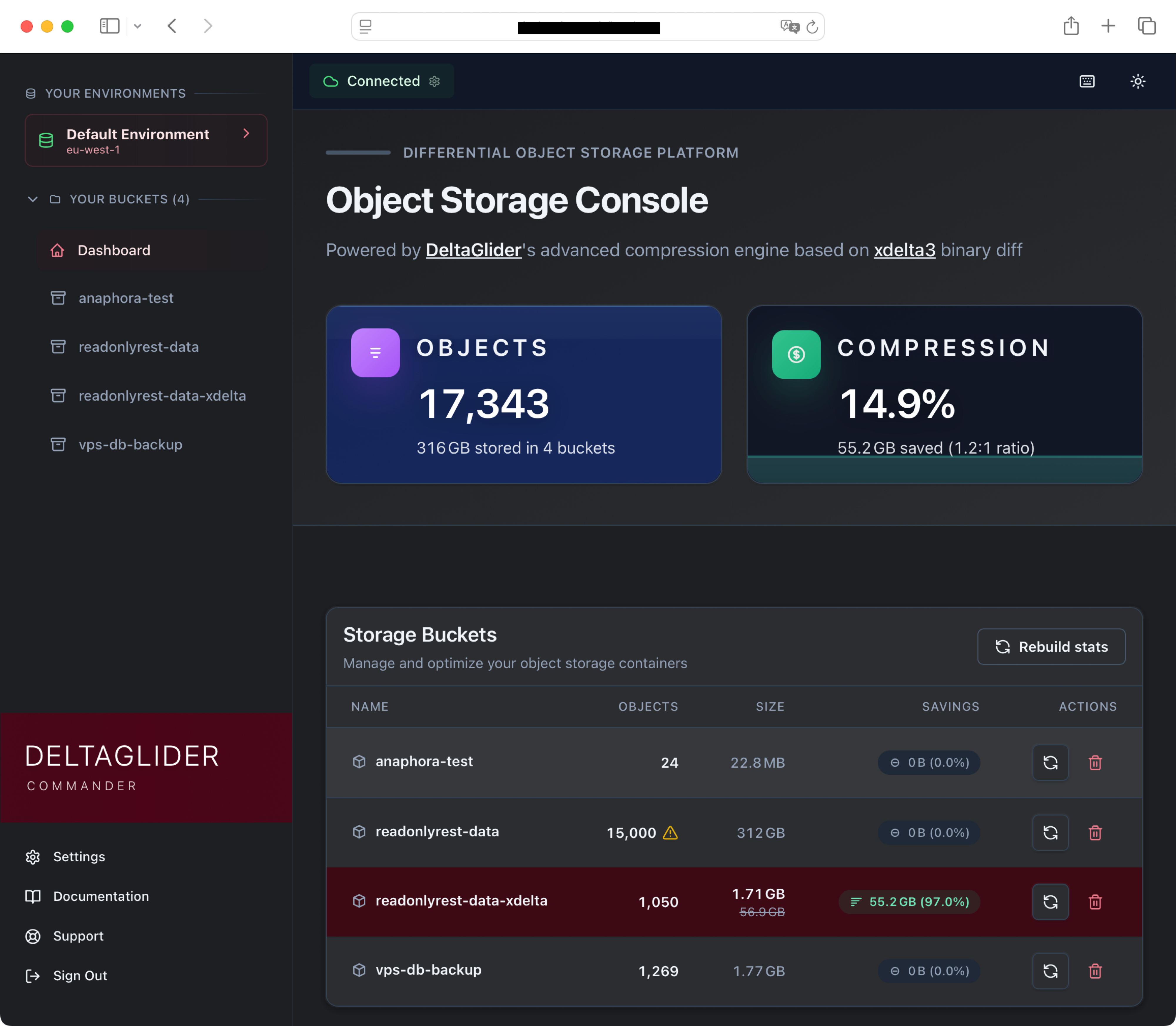The width and height of the screenshot is (1176, 1026).
Task: Open the DeltaGlider link
Action: point(473,250)
